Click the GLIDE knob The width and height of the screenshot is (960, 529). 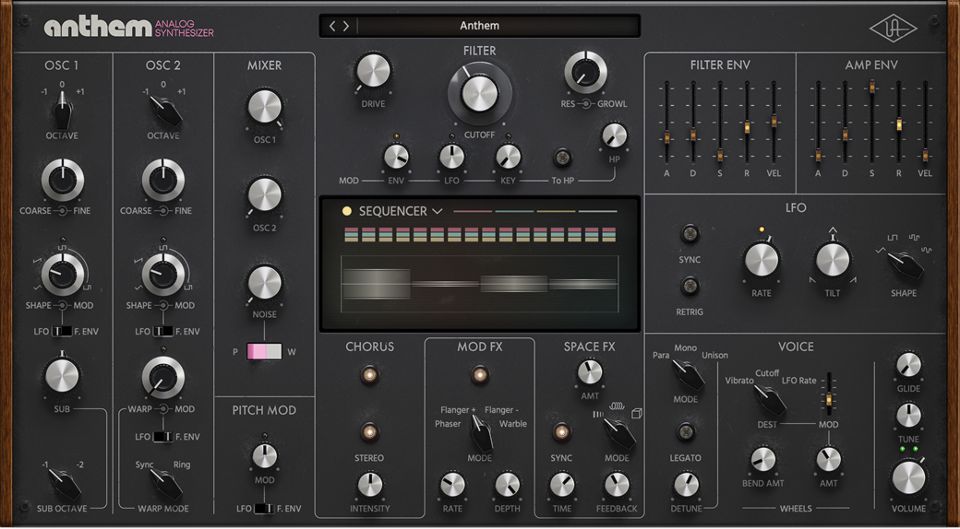pos(909,365)
